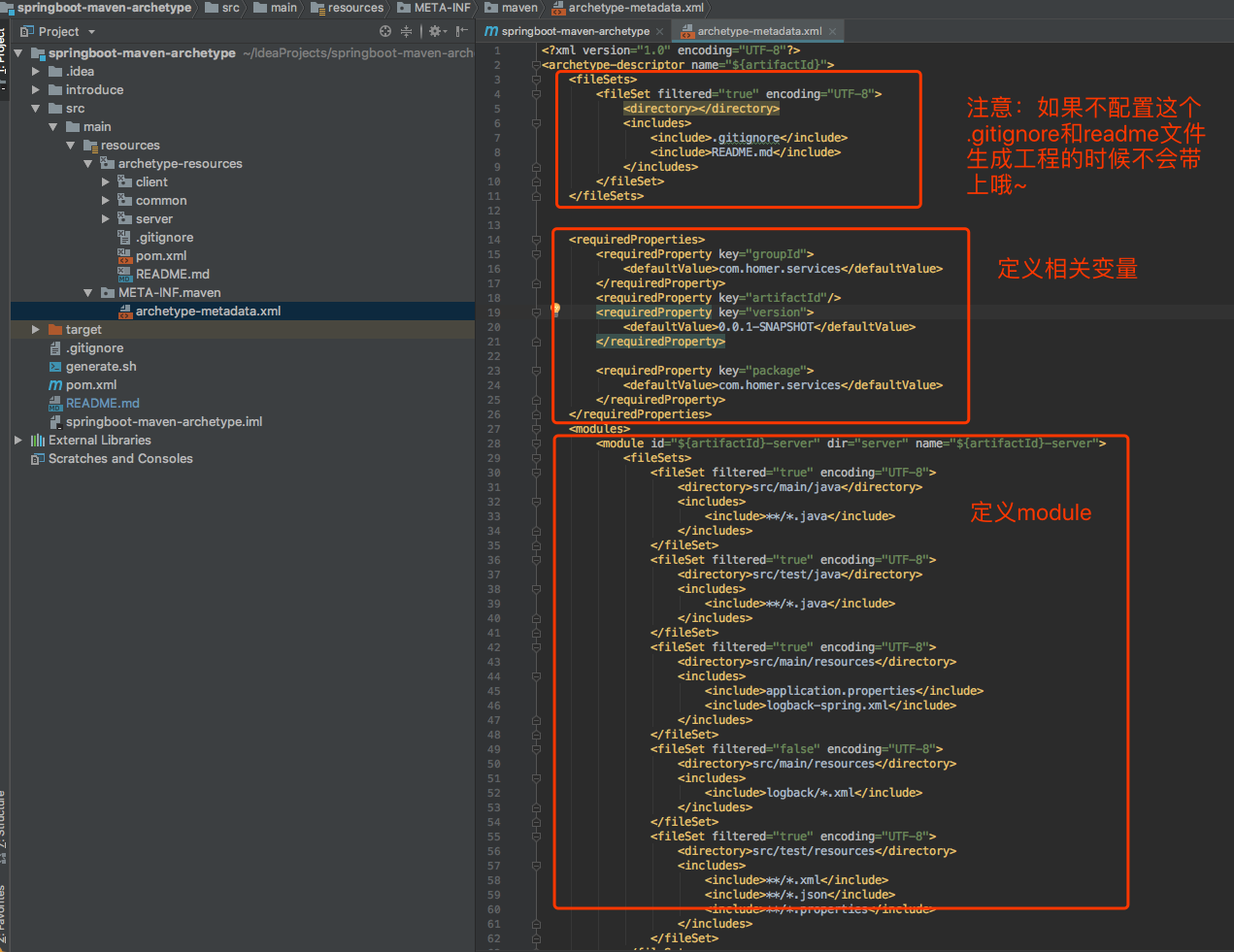Expand the .idea folder arrow
Viewport: 1234px width, 952px height.
[x=36, y=72]
